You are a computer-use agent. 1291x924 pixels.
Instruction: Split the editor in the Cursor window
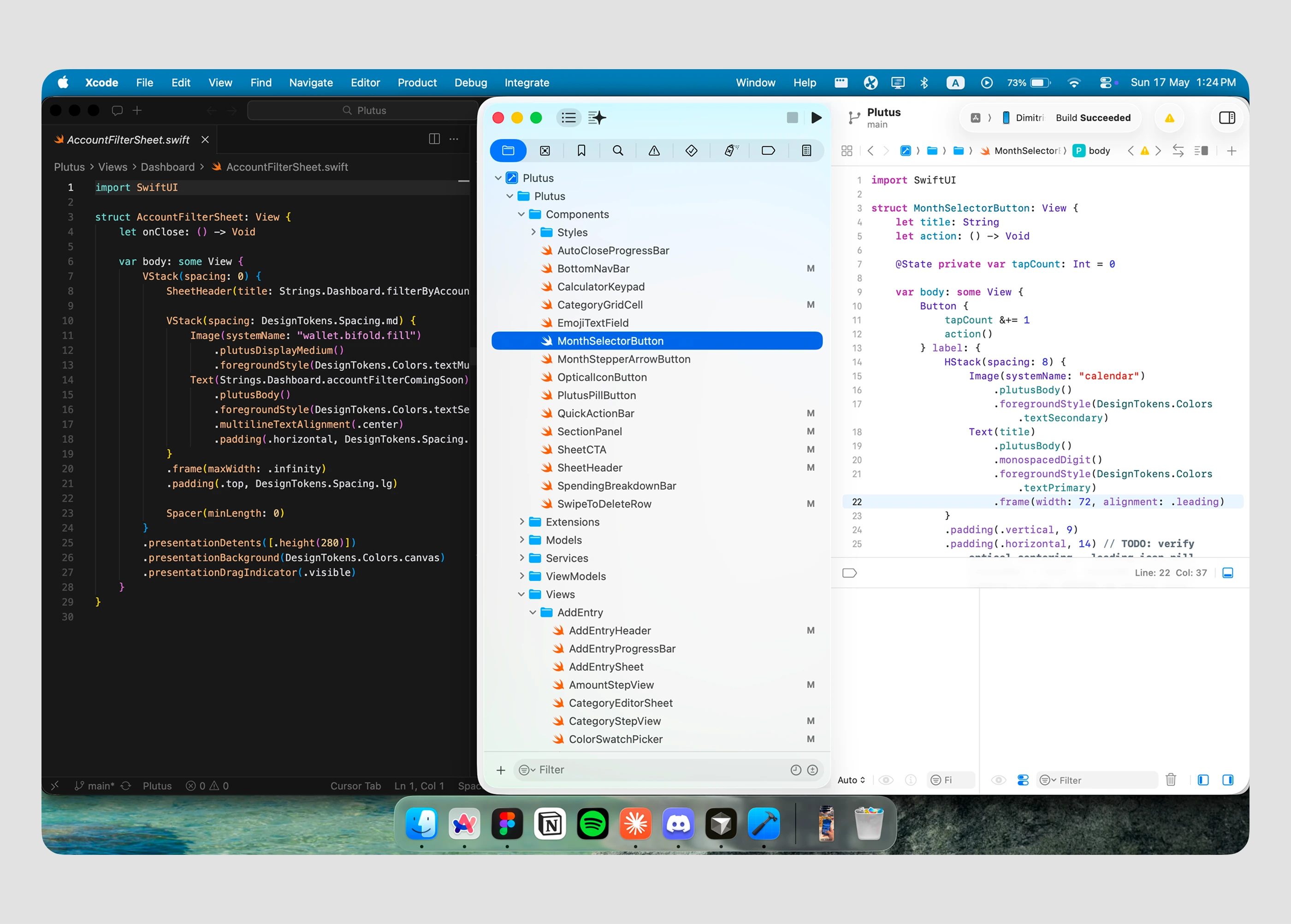[x=434, y=139]
